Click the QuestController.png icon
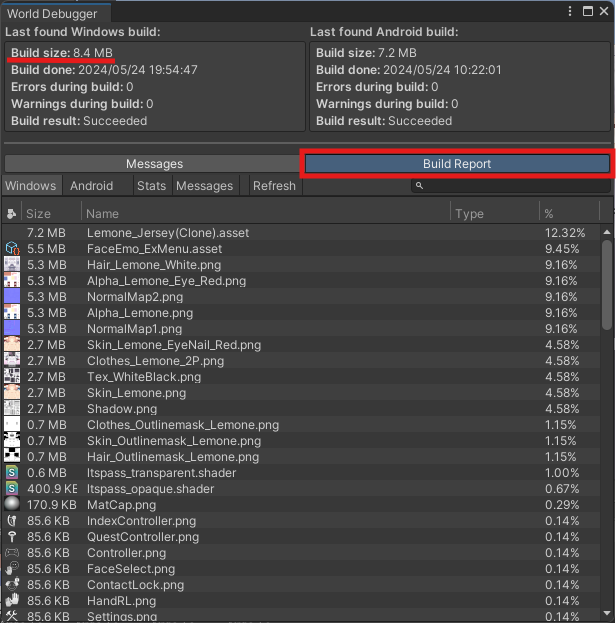The height and width of the screenshot is (623, 616). [12, 537]
